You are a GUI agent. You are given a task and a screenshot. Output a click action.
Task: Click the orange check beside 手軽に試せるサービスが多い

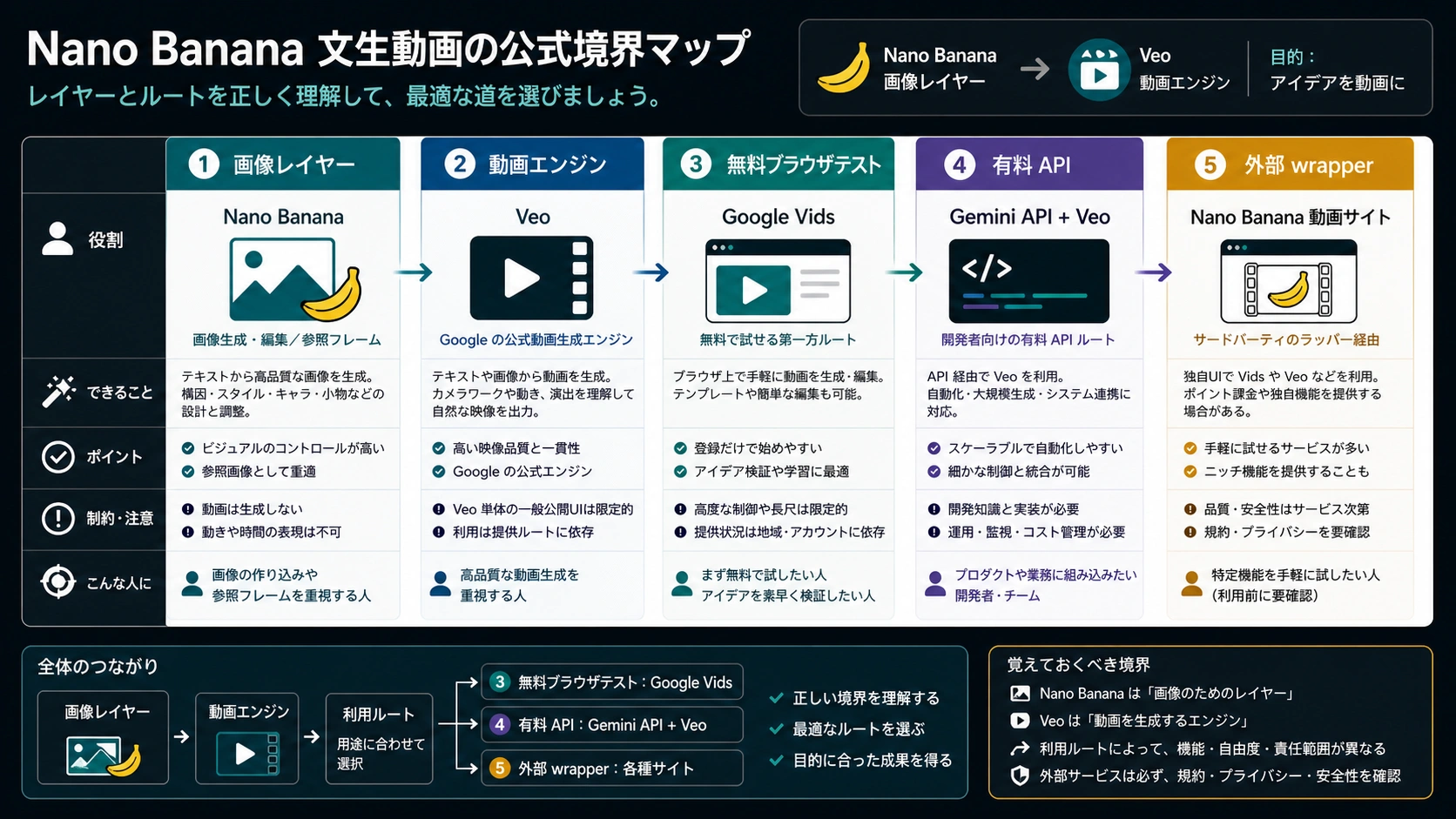1190,448
